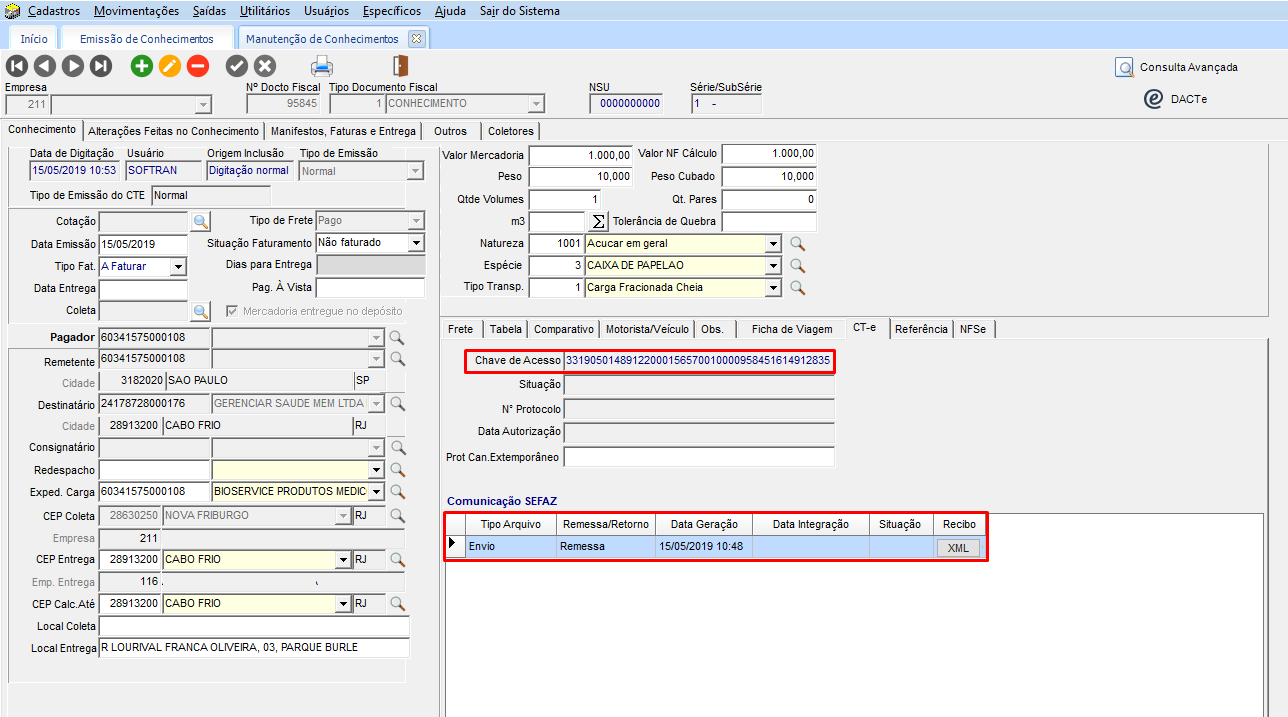
Task: Click the Data Entrega input field
Action: (143, 288)
